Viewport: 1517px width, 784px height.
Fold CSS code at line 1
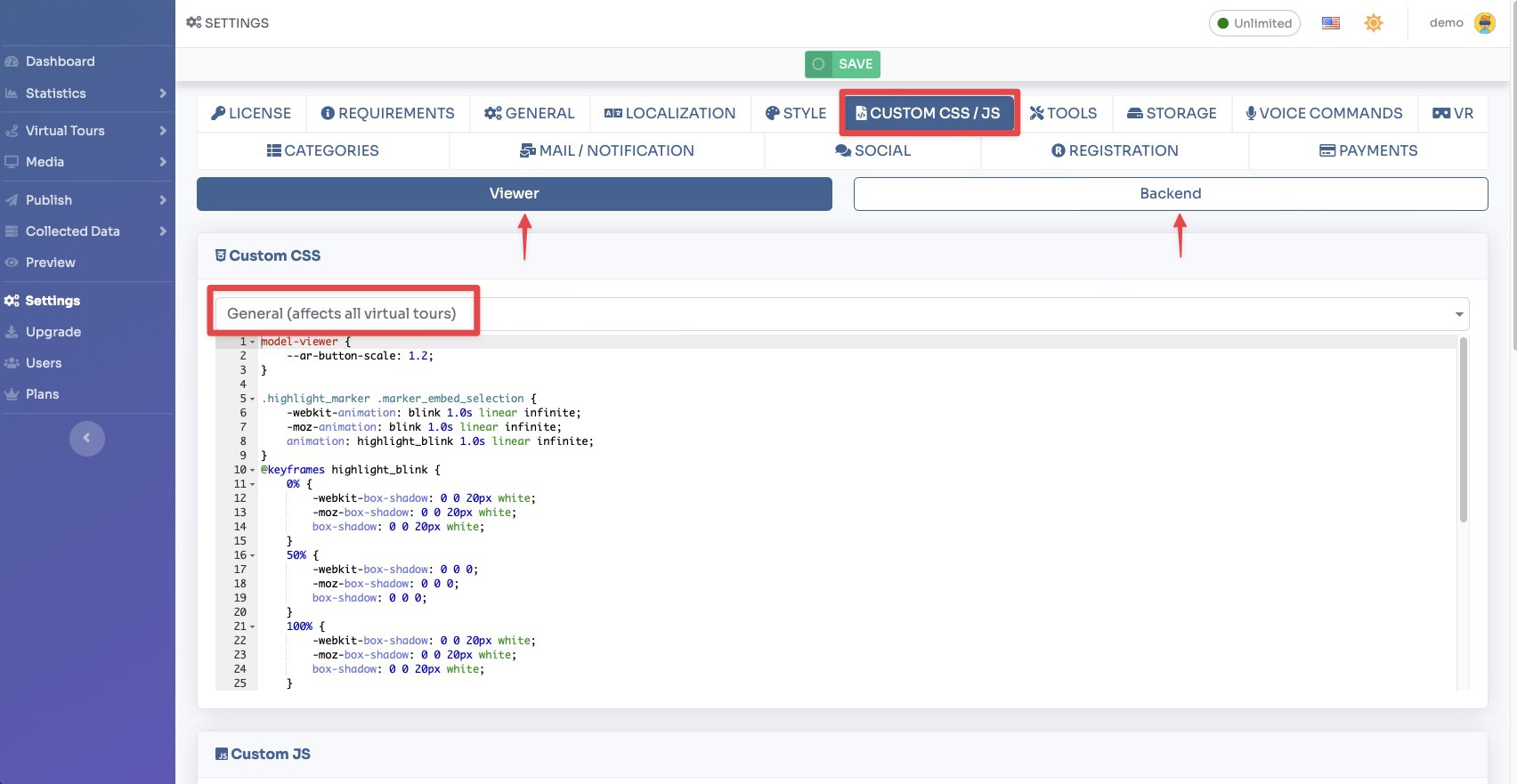[x=253, y=342]
